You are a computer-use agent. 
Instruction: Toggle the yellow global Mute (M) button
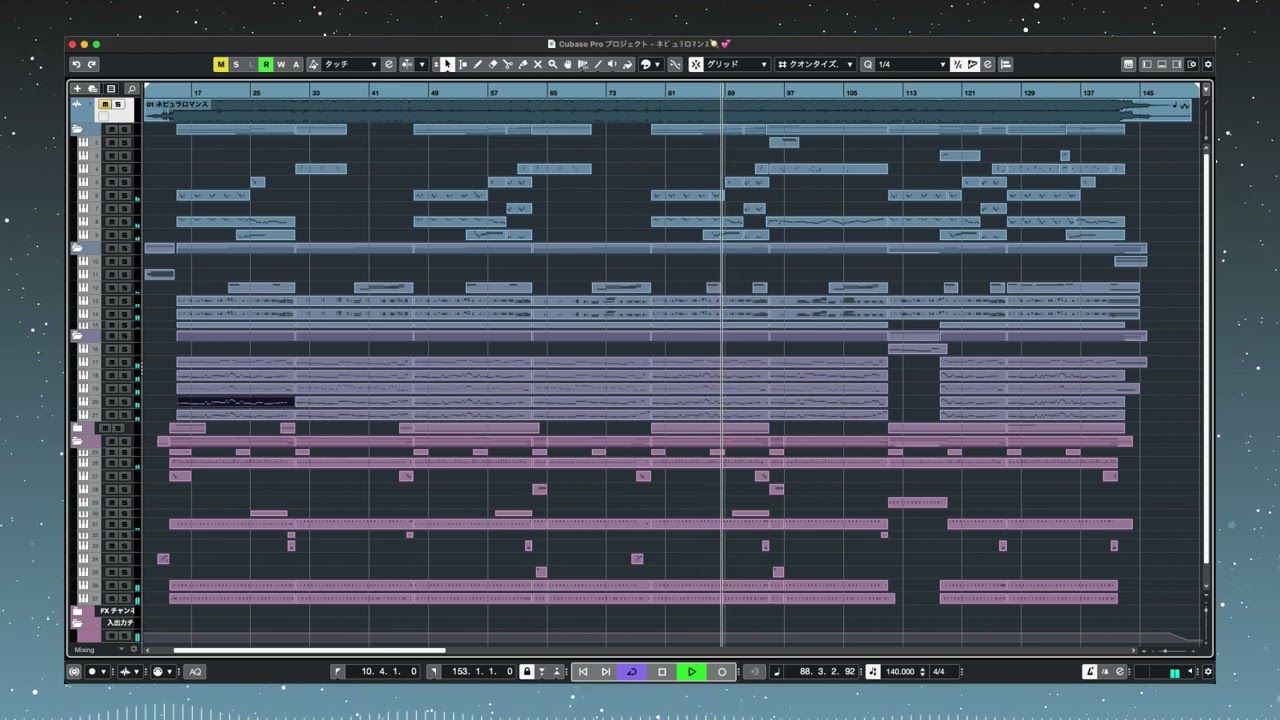click(x=221, y=64)
